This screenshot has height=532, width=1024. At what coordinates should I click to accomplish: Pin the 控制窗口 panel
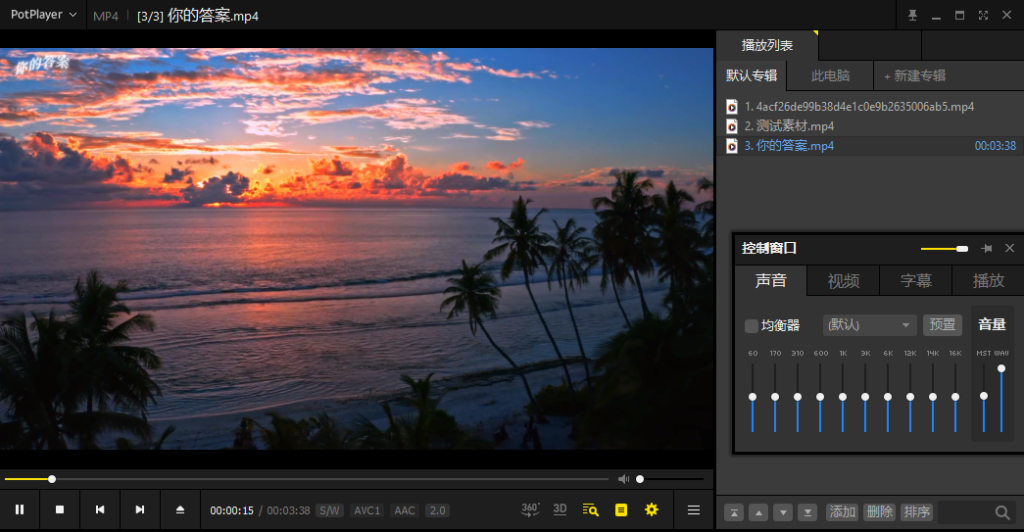pyautogui.click(x=987, y=248)
